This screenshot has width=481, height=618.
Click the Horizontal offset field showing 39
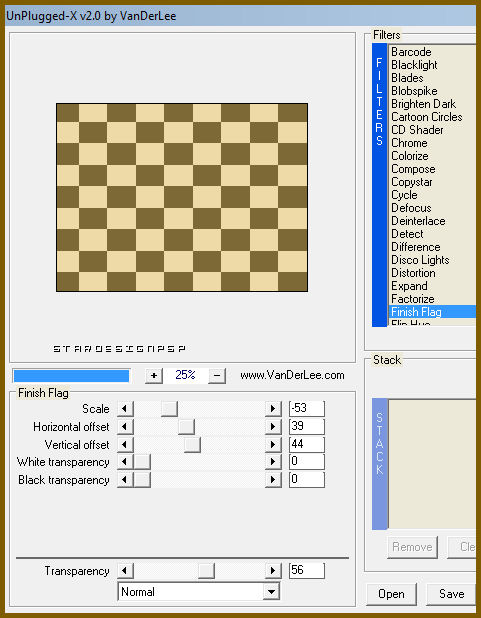tap(307, 426)
